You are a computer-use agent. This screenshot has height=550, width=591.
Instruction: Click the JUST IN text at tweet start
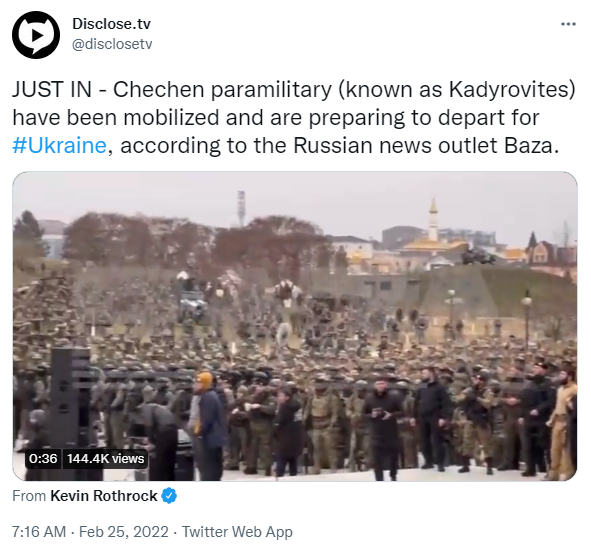(52, 90)
